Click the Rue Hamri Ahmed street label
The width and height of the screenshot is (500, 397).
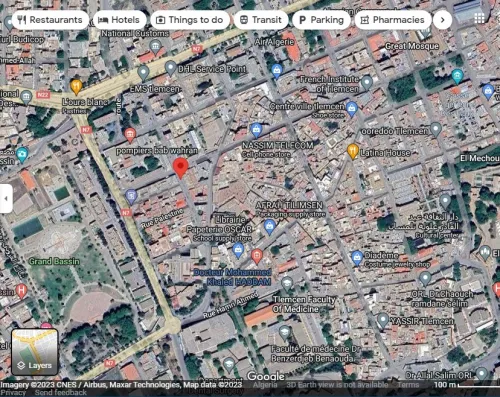231,305
